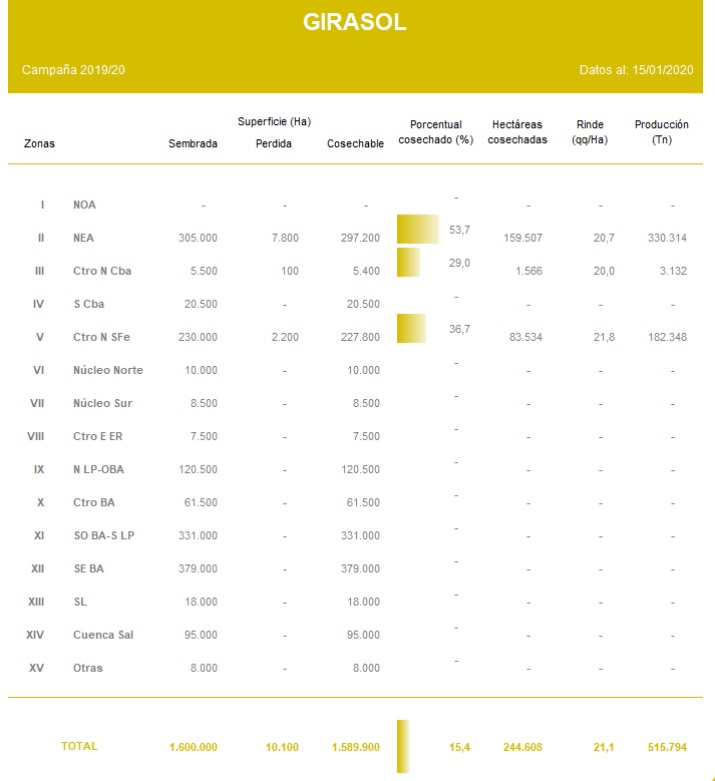Click the TOTAL row percentage bar
The image size is (715, 781).
(x=403, y=746)
